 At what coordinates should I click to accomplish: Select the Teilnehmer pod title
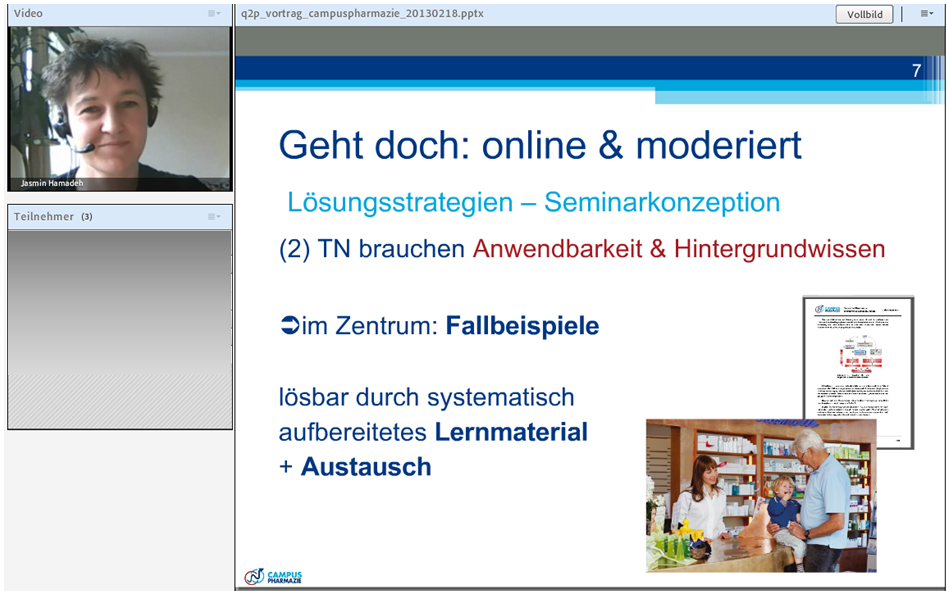tap(44, 217)
